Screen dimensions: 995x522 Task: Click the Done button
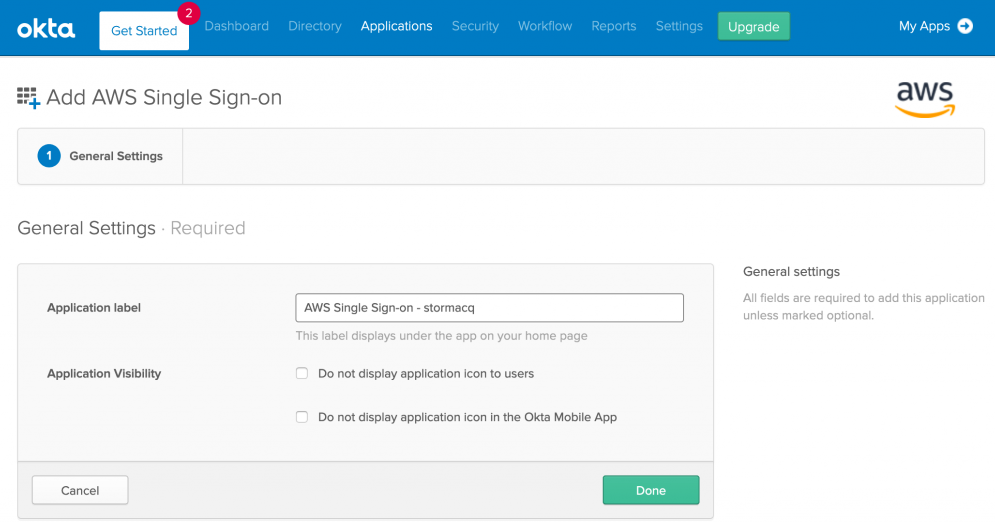click(x=651, y=490)
